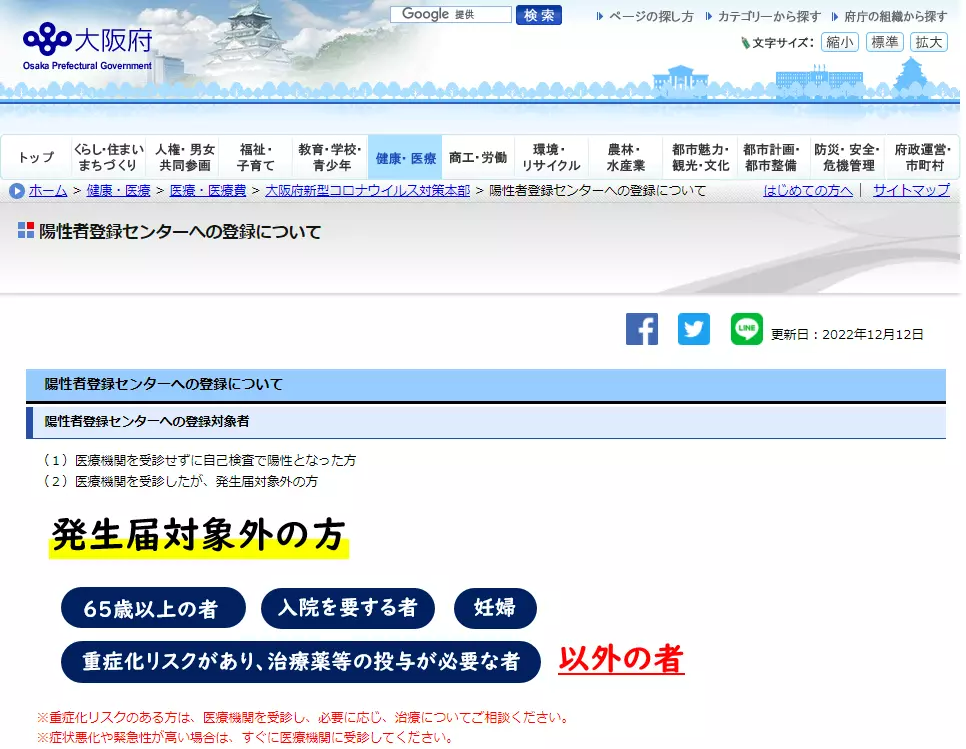
Task: Open はじめての方へ link
Action: 808,191
